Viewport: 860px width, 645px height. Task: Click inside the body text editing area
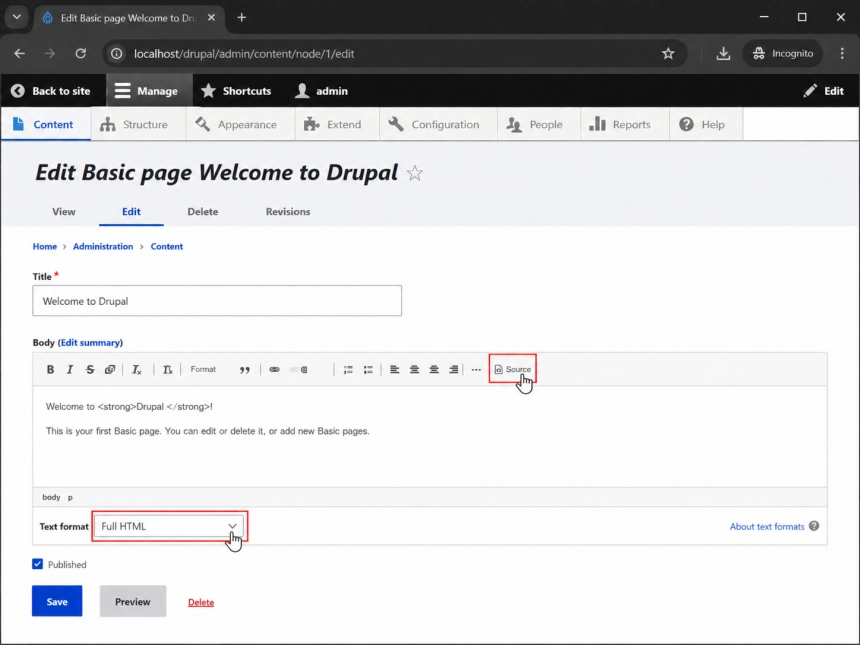[430, 436]
